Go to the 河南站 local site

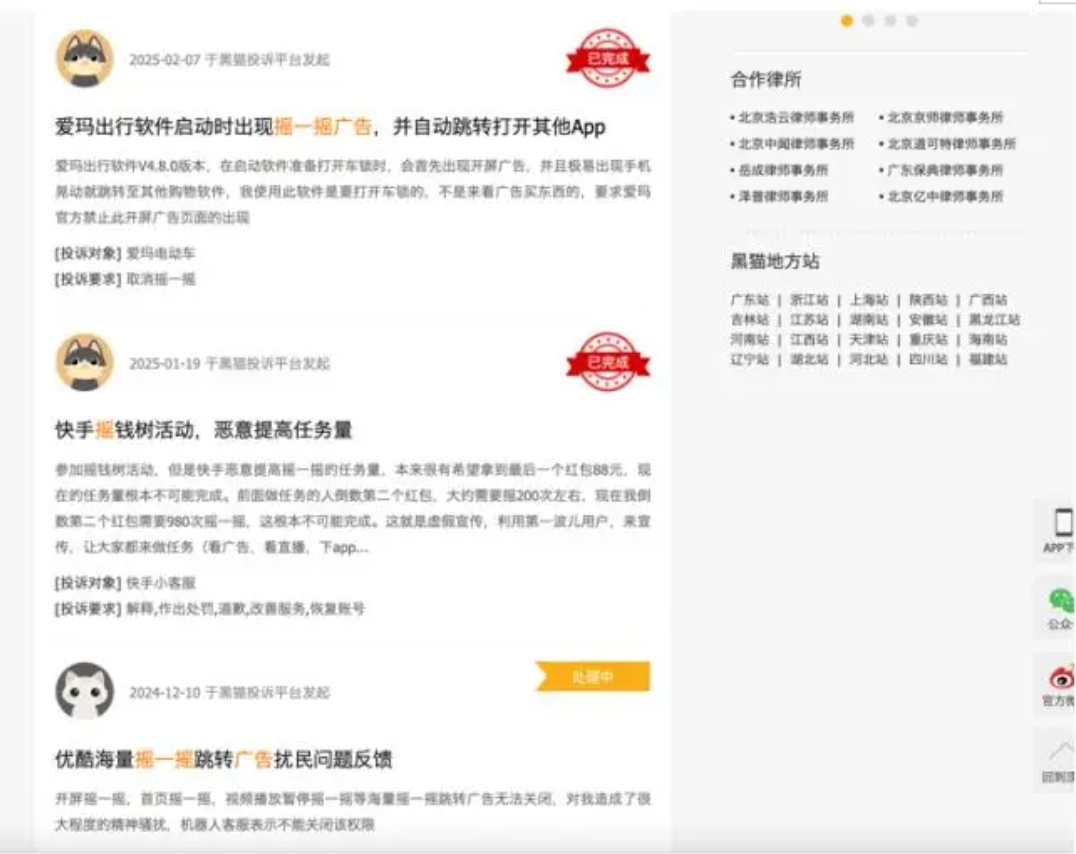click(749, 340)
